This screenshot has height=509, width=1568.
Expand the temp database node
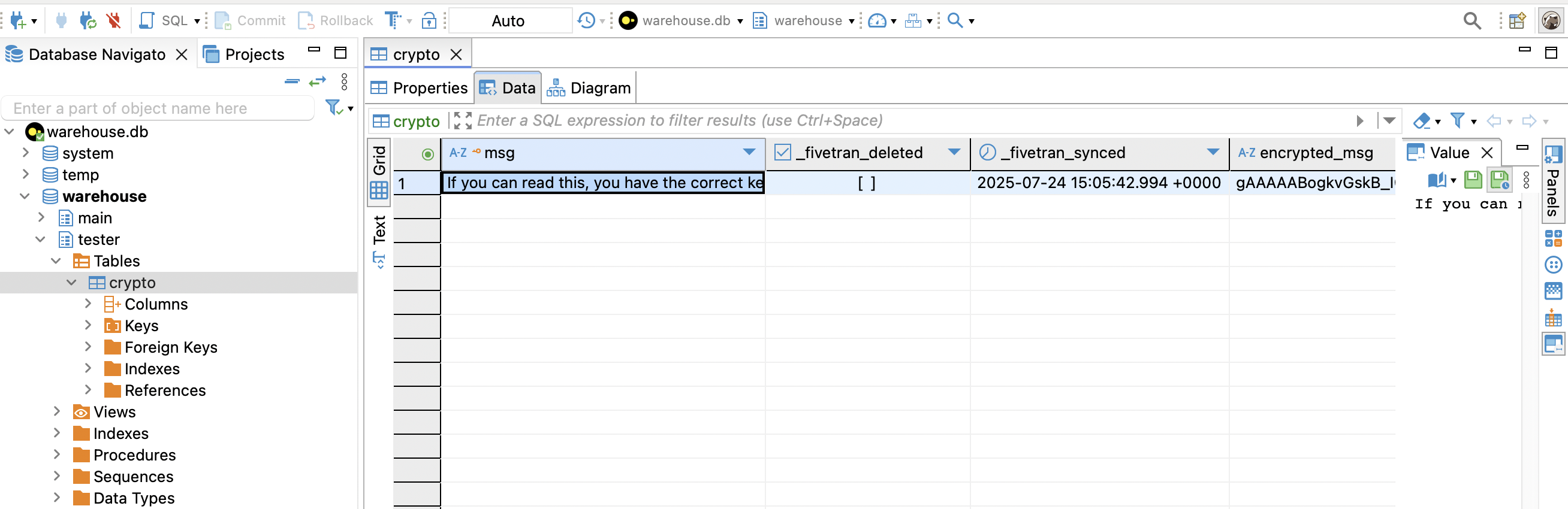(26, 174)
